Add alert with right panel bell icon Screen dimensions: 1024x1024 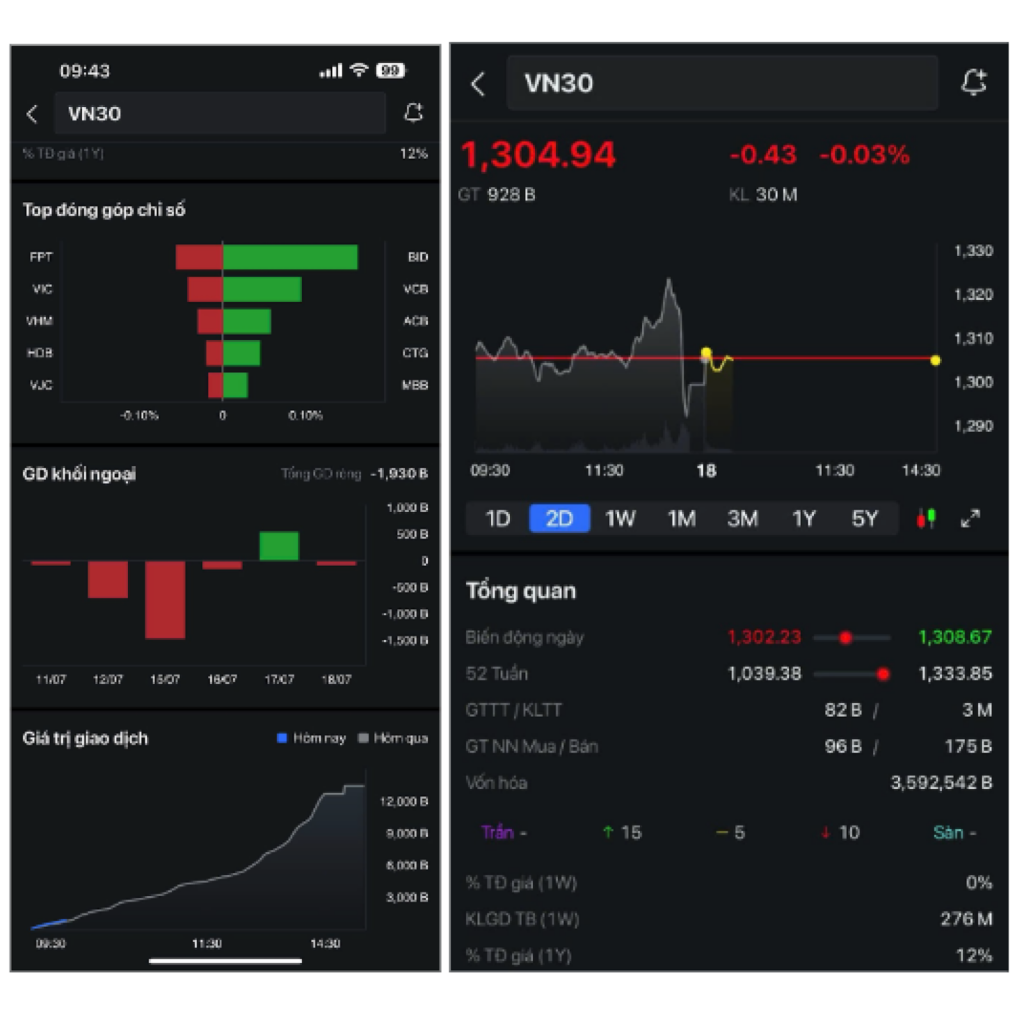(973, 84)
